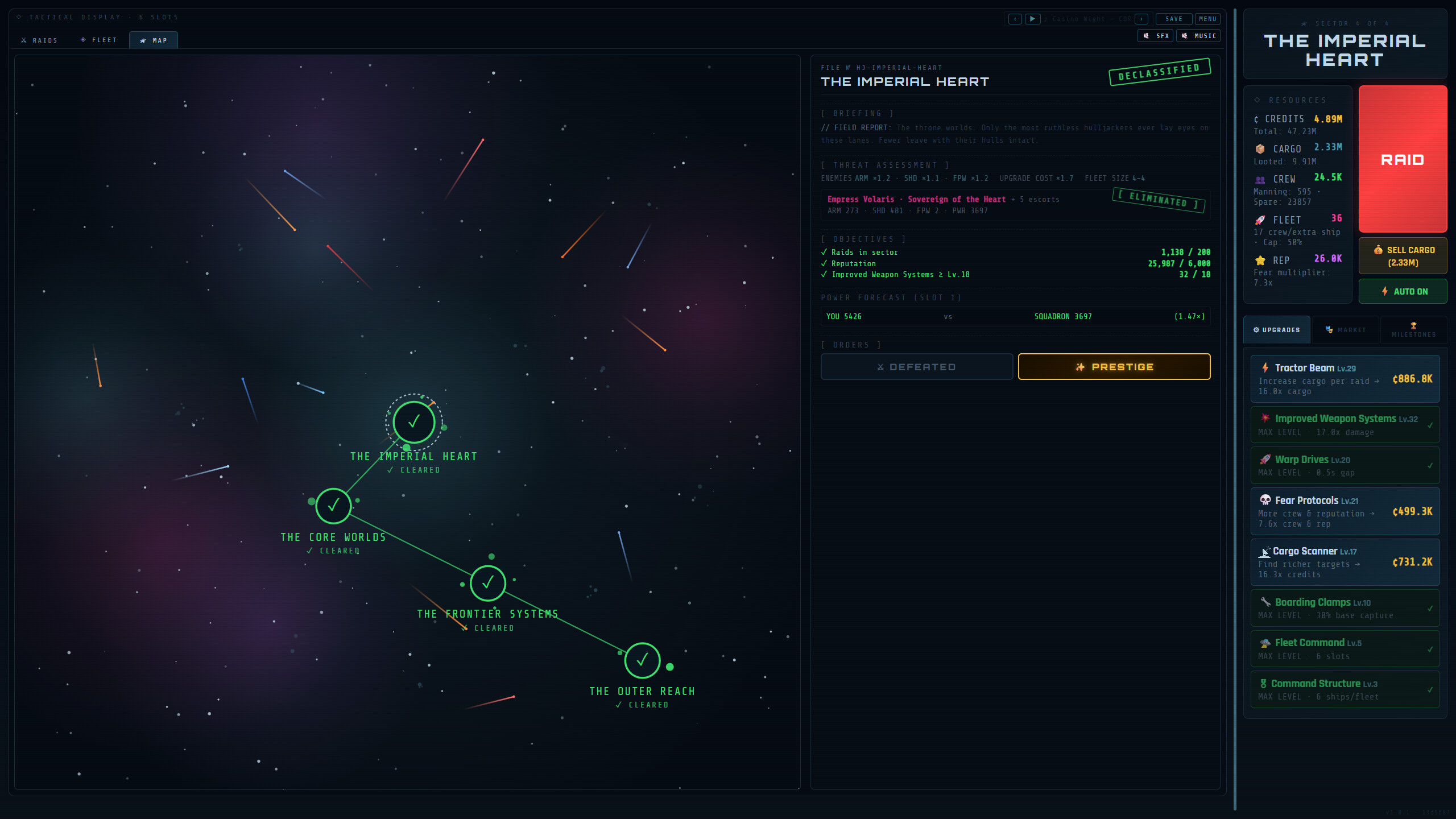Click the Empress Volaris boss entry
The height and width of the screenshot is (819, 1456).
[1015, 205]
